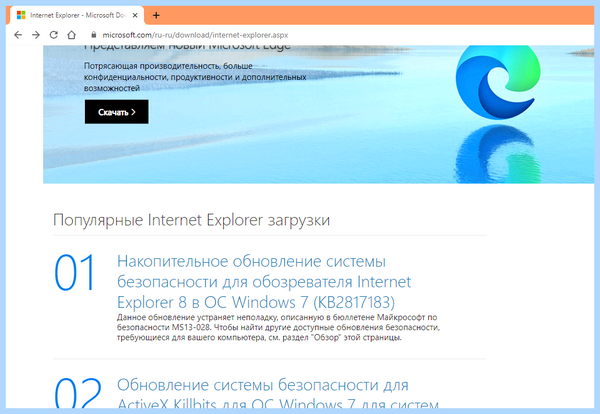This screenshot has height=414, width=600.
Task: Select the Internet Explorer - Microsoft Download tab
Action: coord(78,15)
